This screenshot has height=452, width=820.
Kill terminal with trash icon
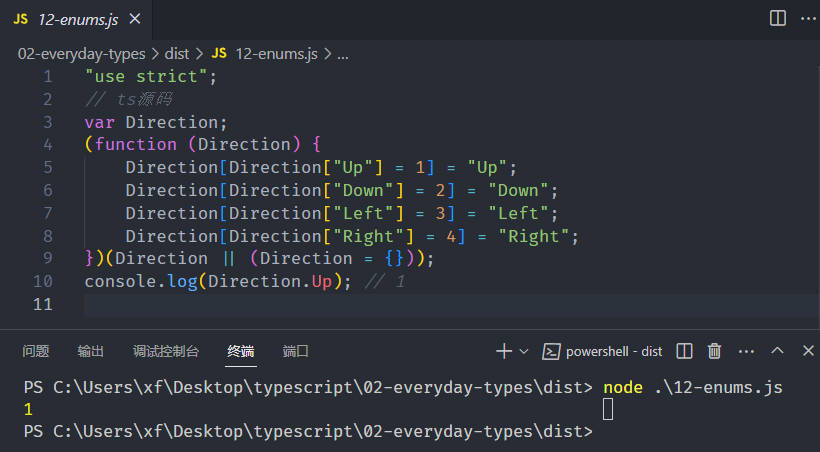tap(714, 351)
